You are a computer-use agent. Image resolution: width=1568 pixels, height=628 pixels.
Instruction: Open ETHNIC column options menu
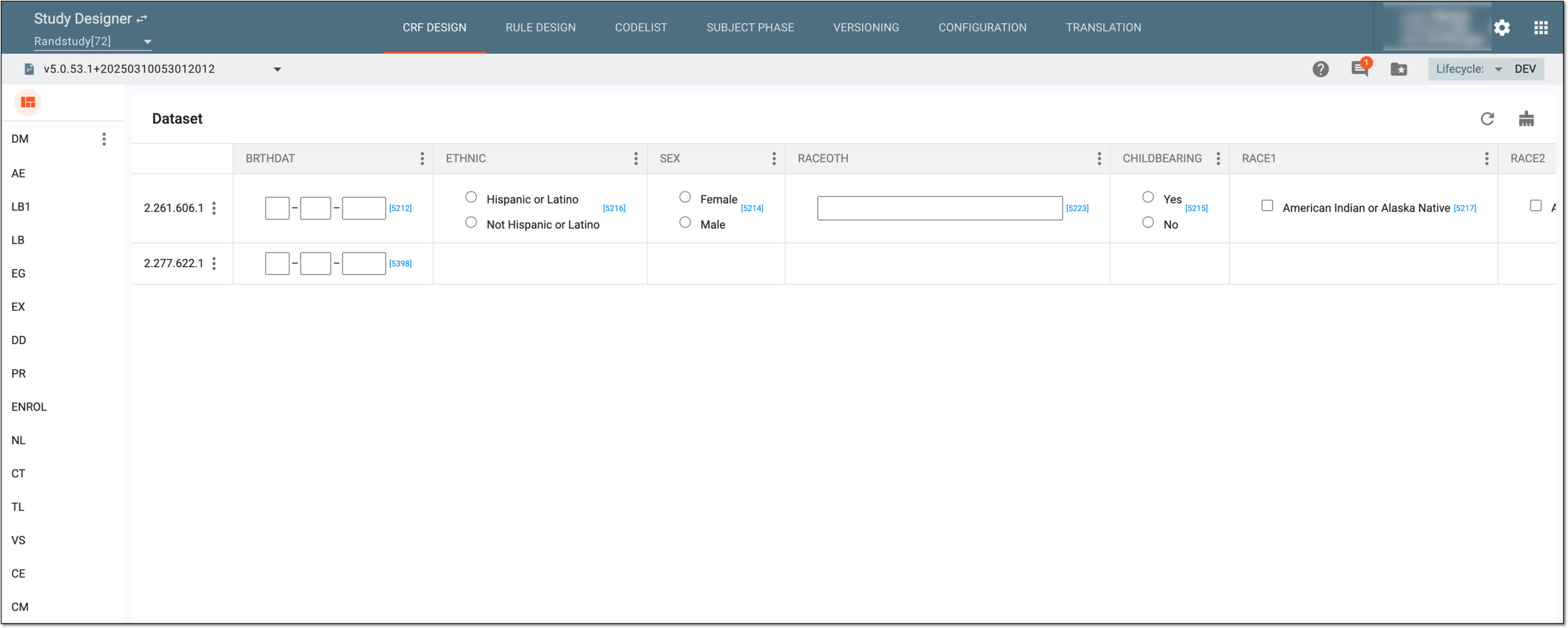[x=636, y=159]
